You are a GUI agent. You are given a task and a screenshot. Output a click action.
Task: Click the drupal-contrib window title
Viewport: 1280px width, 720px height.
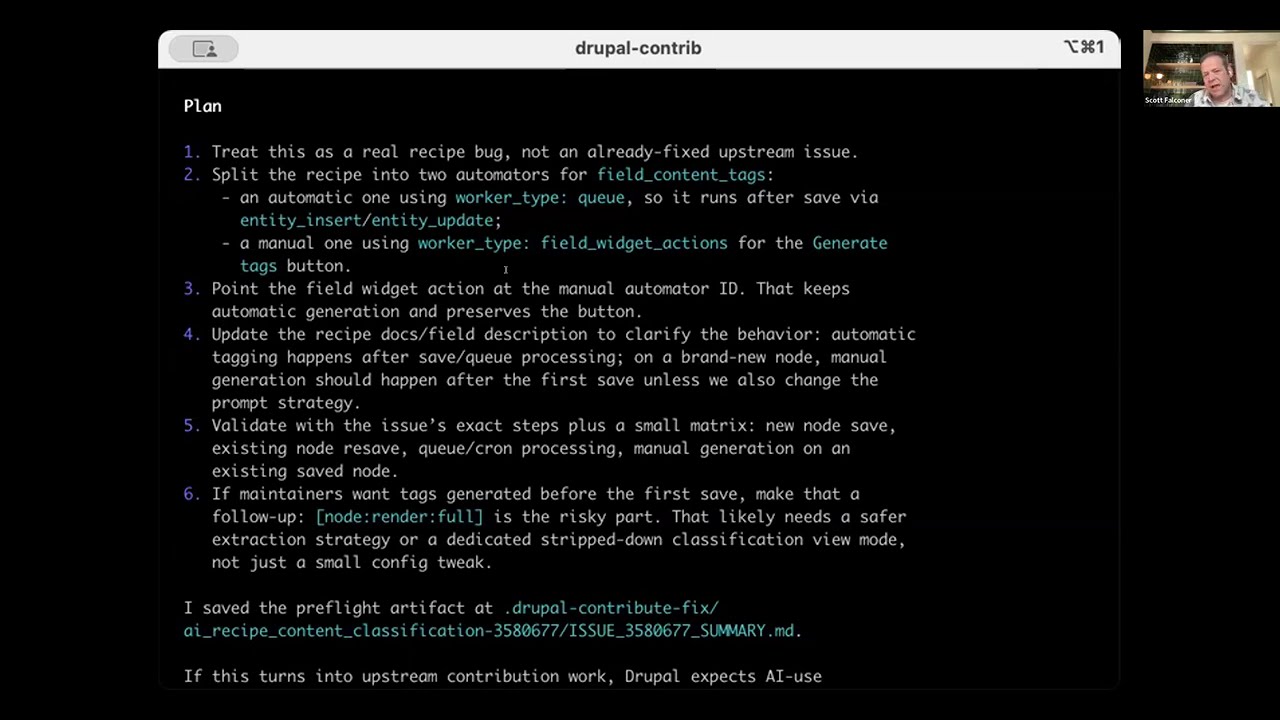click(638, 48)
